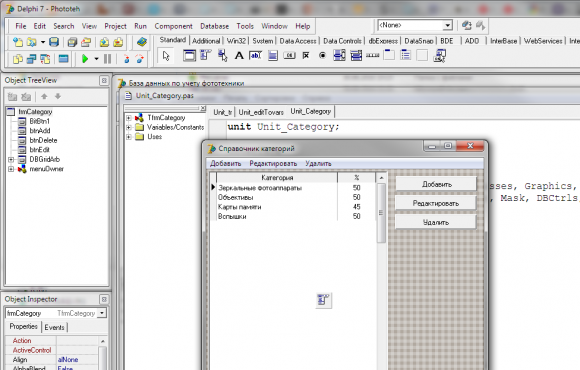Viewport: 580px width, 370px height.
Task: Click MainMenu component on the form
Action: click(x=324, y=300)
